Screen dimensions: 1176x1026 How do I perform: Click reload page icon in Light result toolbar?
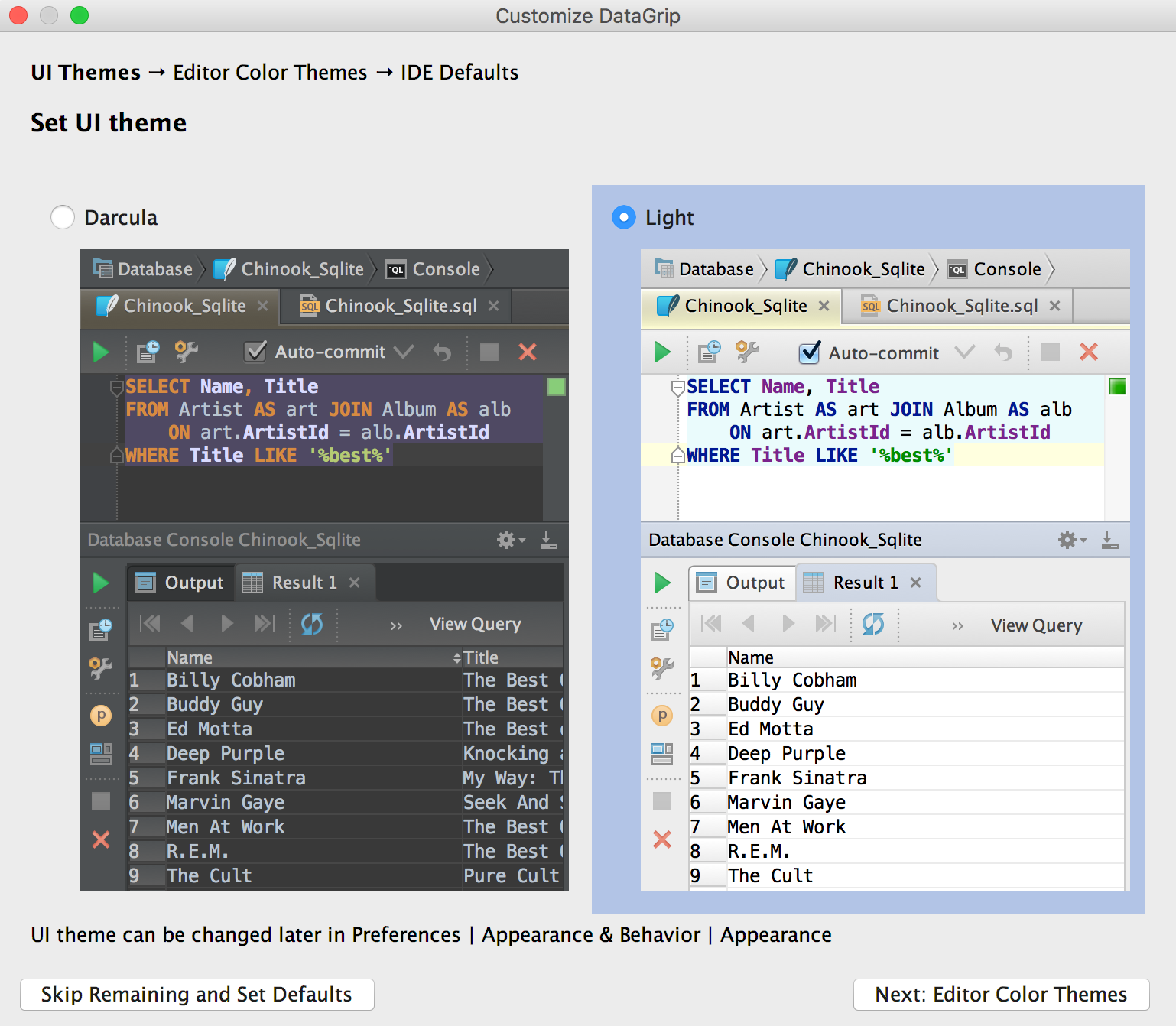tap(873, 624)
